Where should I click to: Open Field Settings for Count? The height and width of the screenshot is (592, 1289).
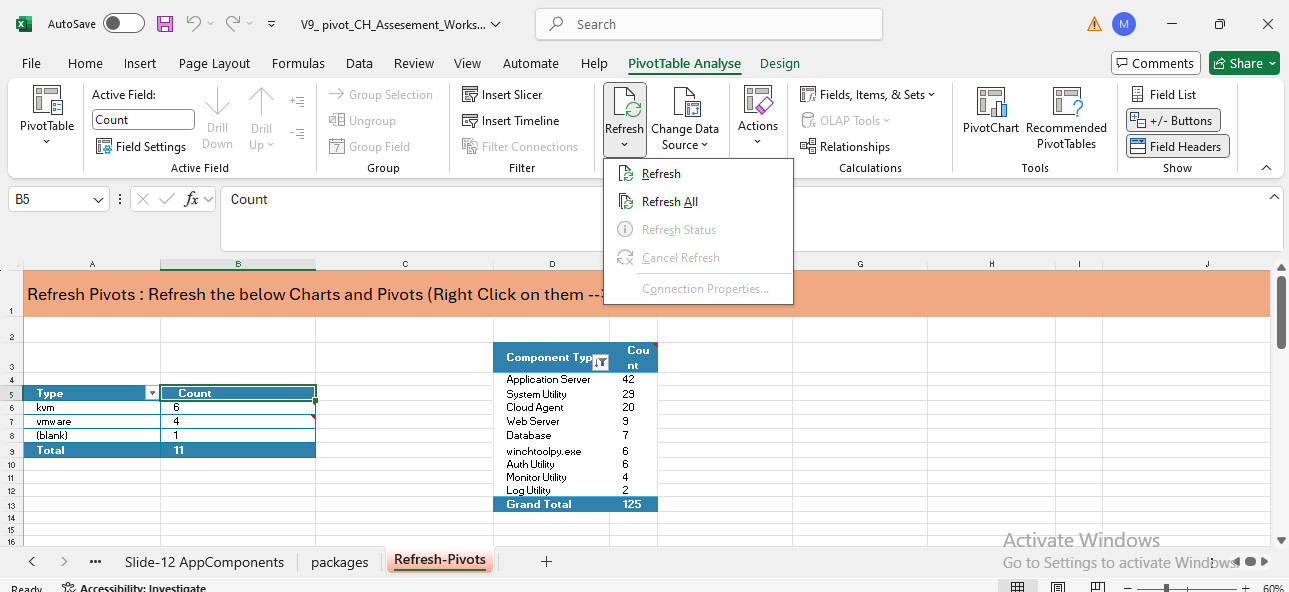pos(141,146)
